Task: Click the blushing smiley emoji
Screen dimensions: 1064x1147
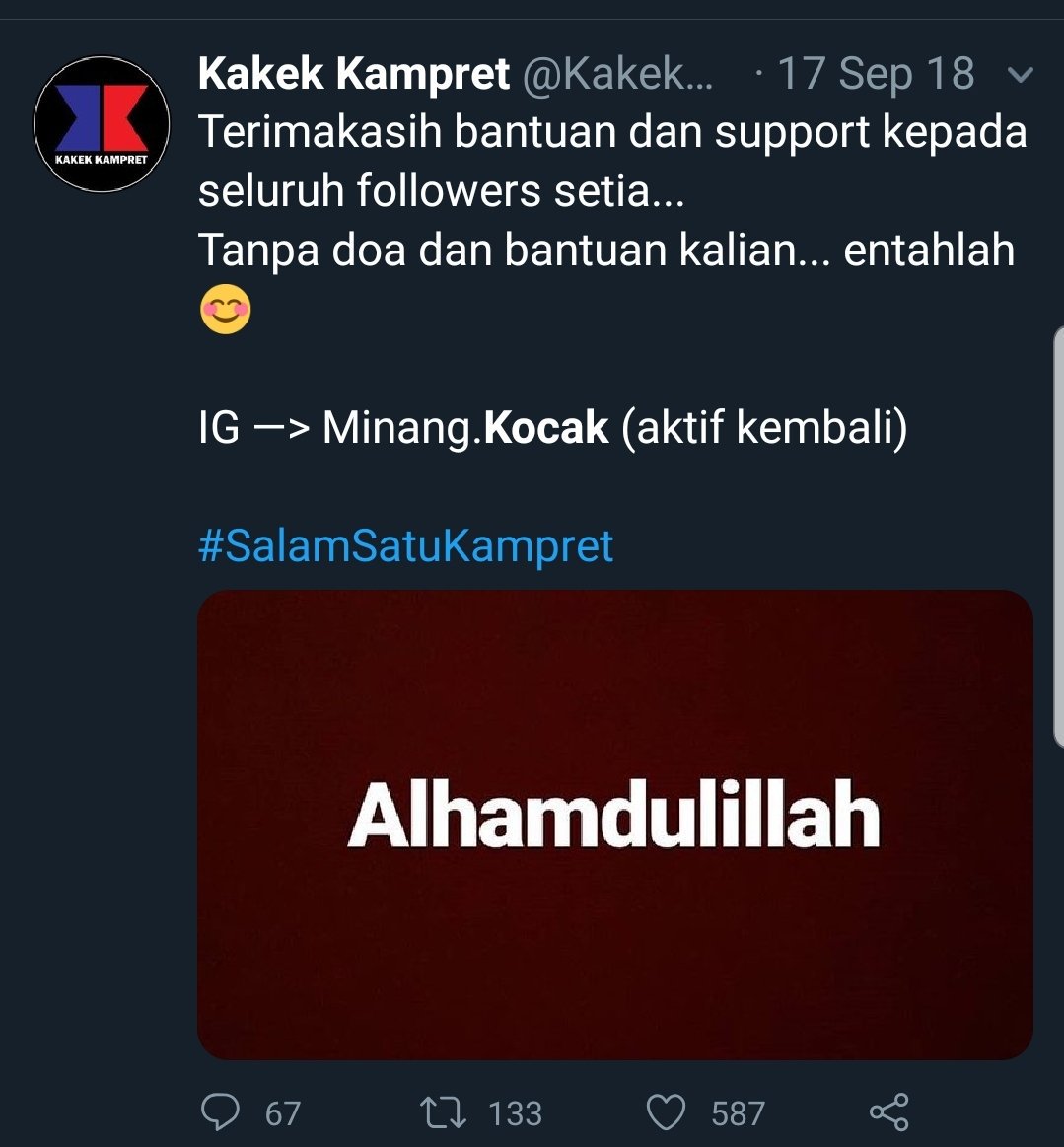Action: coord(225,309)
